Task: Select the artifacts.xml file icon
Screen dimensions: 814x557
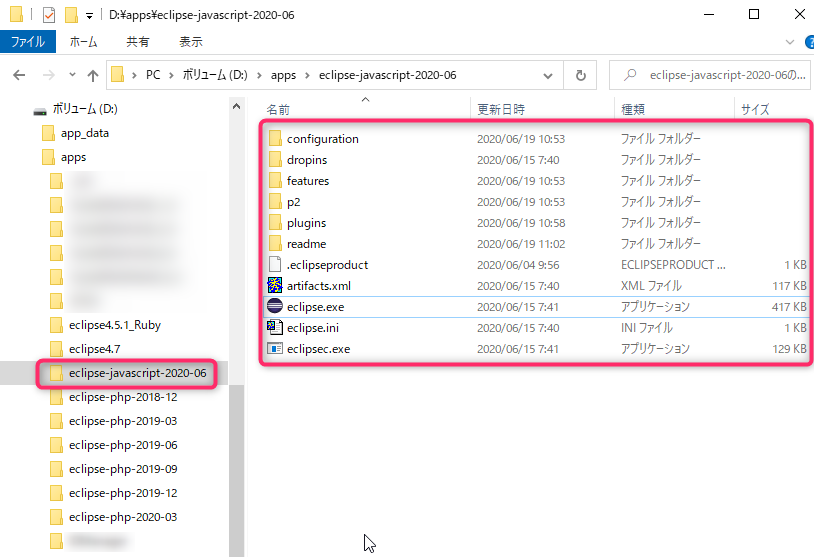Action: pyautogui.click(x=275, y=285)
